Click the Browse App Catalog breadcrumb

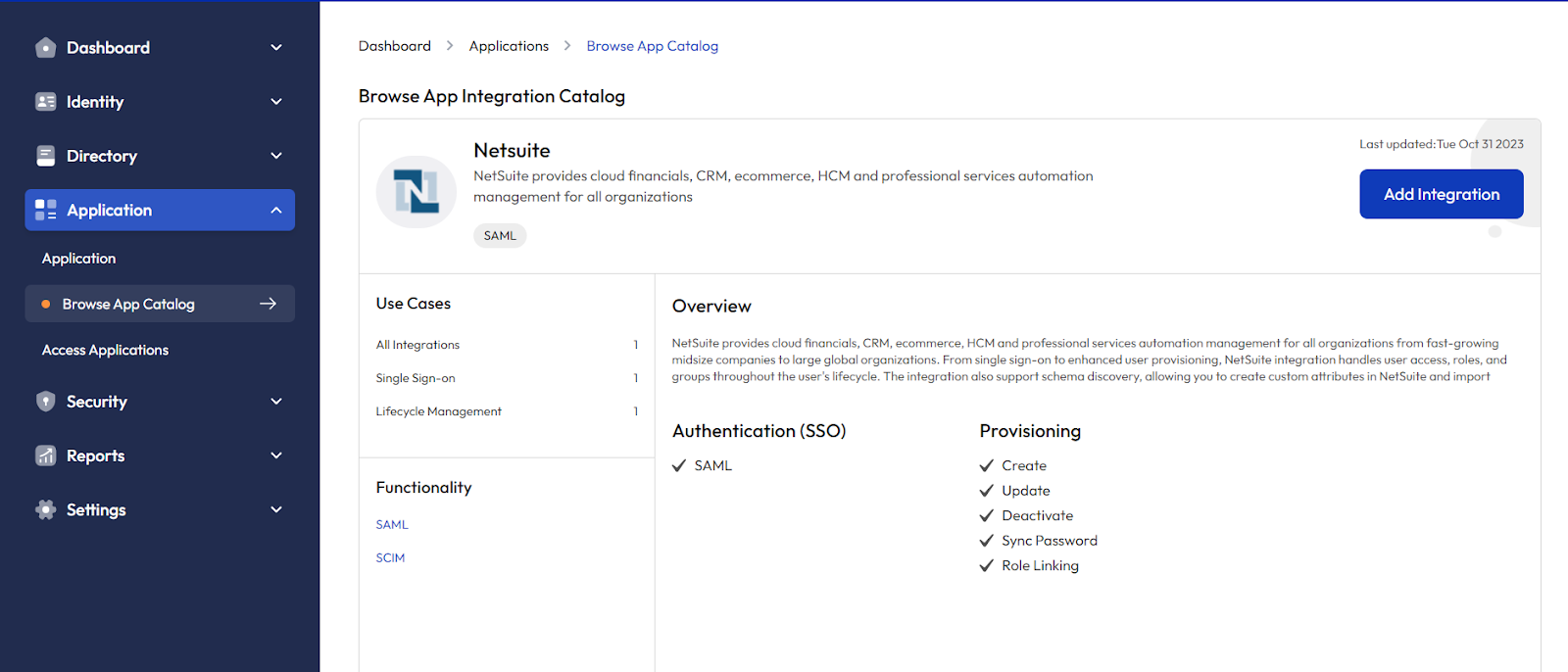pos(653,46)
